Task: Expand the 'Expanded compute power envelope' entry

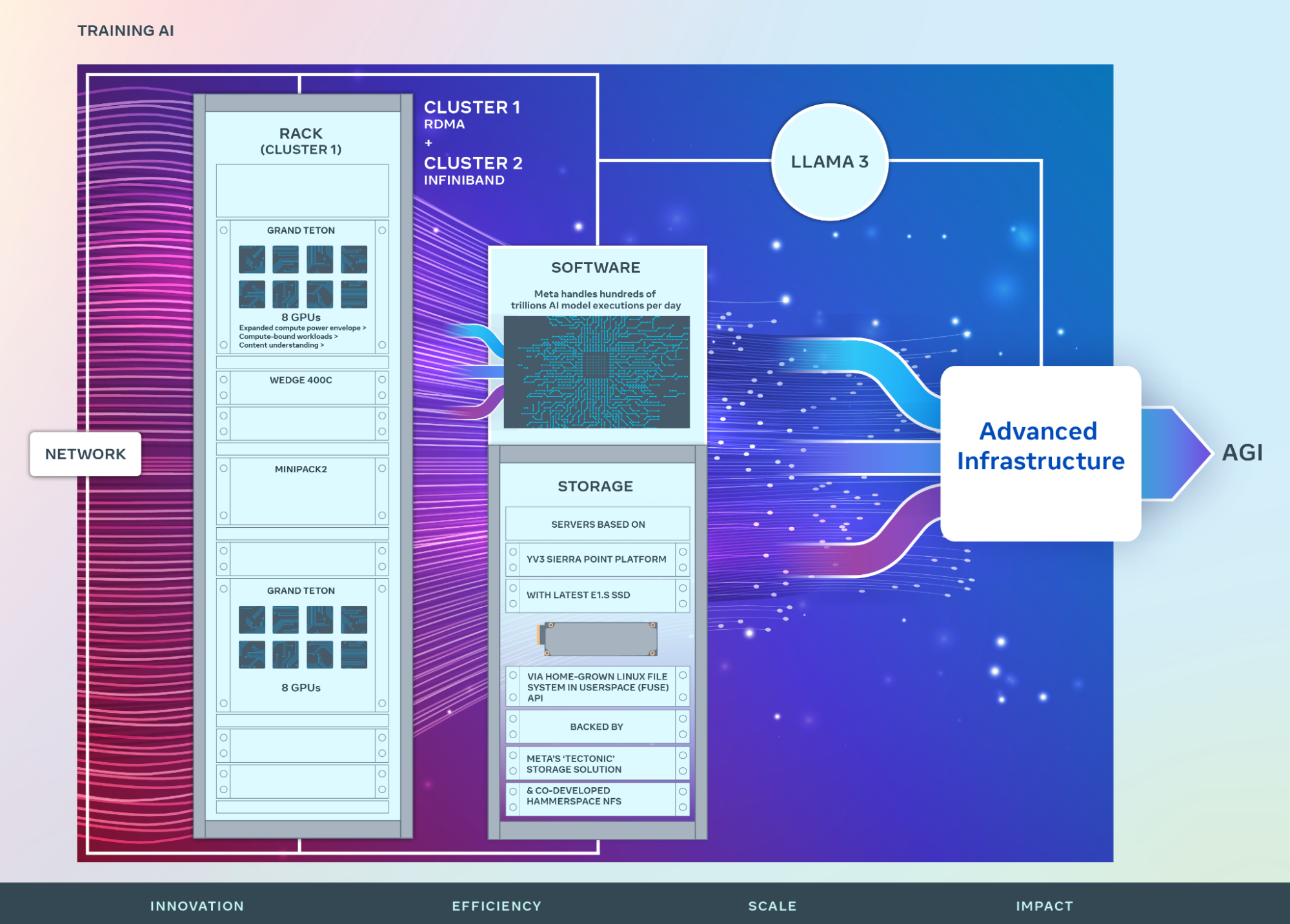Action: (302, 328)
